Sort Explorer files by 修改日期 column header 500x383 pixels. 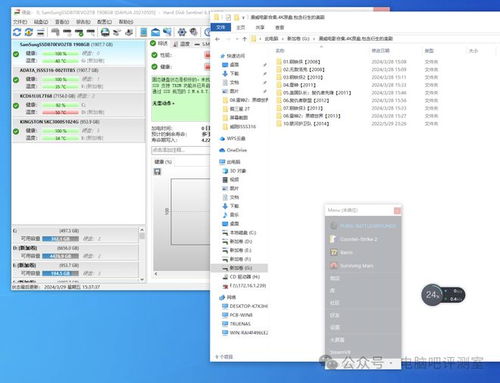tap(380, 51)
